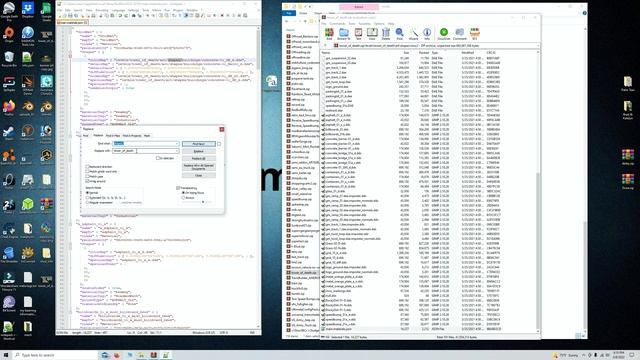Viewport: 640px width, 360px height.
Task: Open the Commands menu in WinRAR
Action: pyautogui.click(x=337, y=23)
